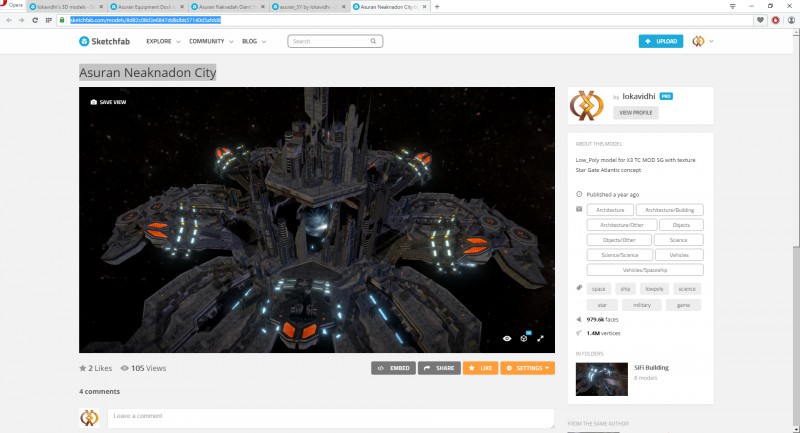Viewport: 800px width, 433px height.
Task: Click the Sketchfab logo
Action: point(105,41)
